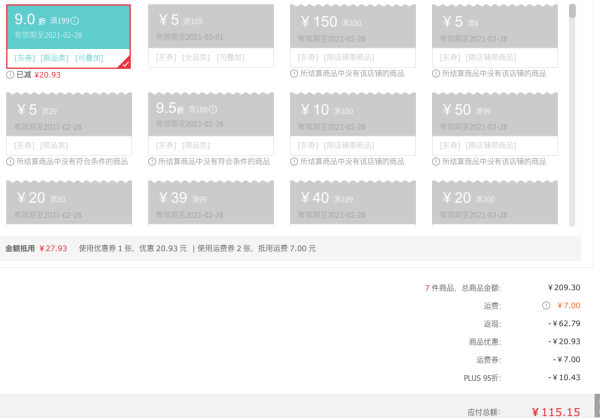Click the [可叠加] tag on the 9.0折 coupon

click(89, 58)
